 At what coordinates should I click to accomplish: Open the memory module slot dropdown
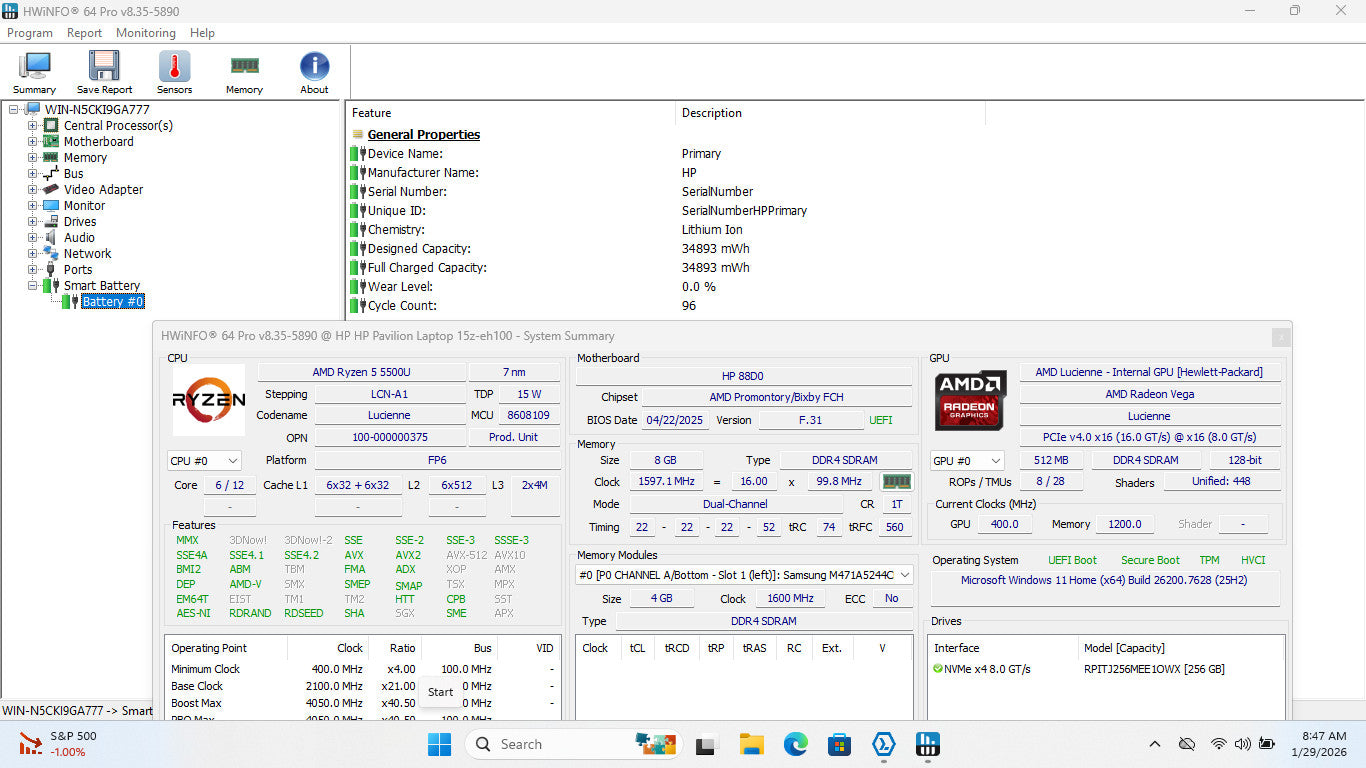(744, 575)
